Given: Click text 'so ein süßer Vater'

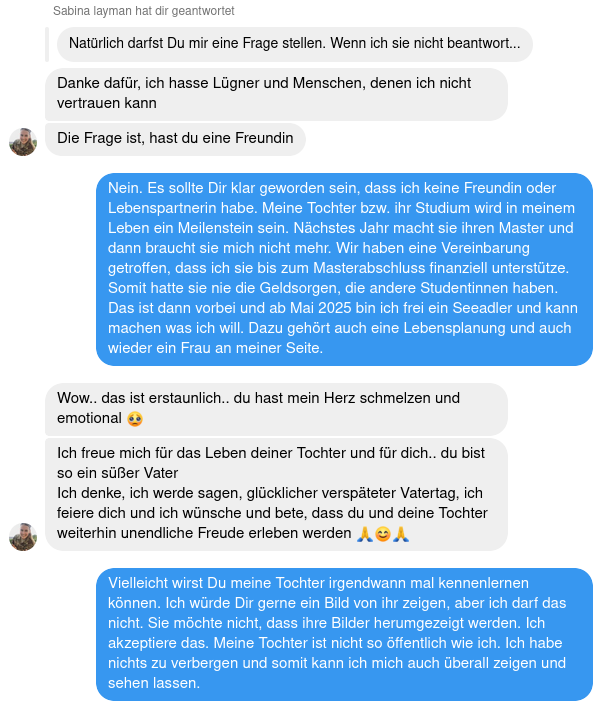Looking at the screenshot, I should click(x=117, y=473).
